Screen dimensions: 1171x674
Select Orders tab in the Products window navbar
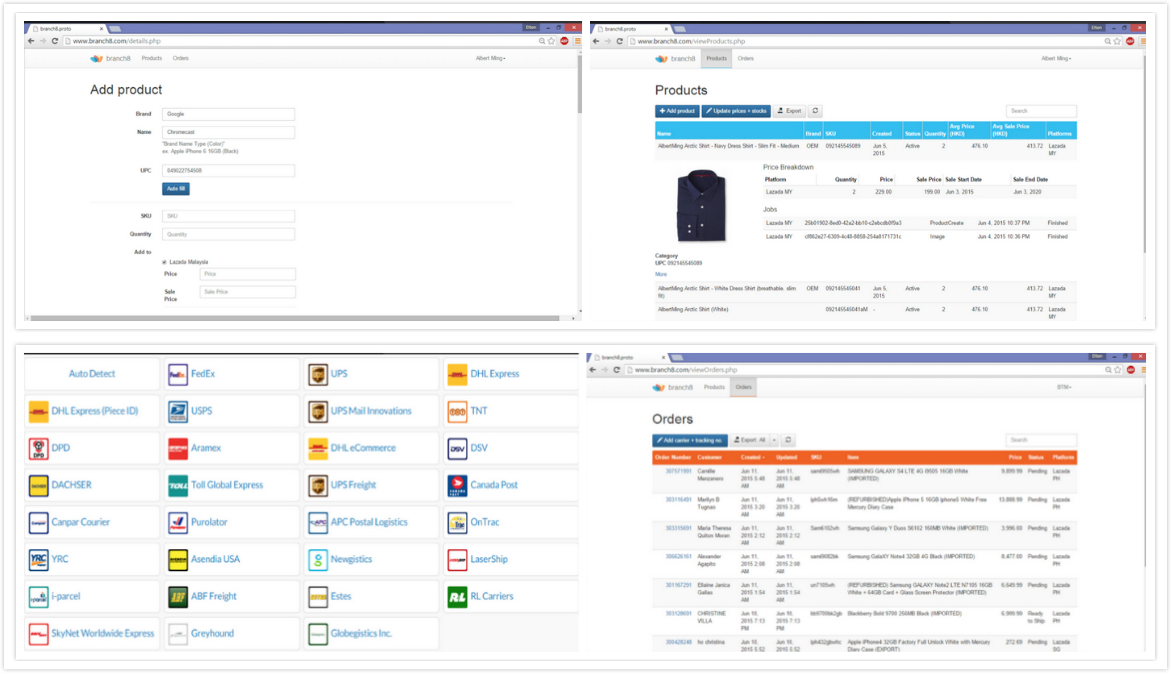[745, 58]
